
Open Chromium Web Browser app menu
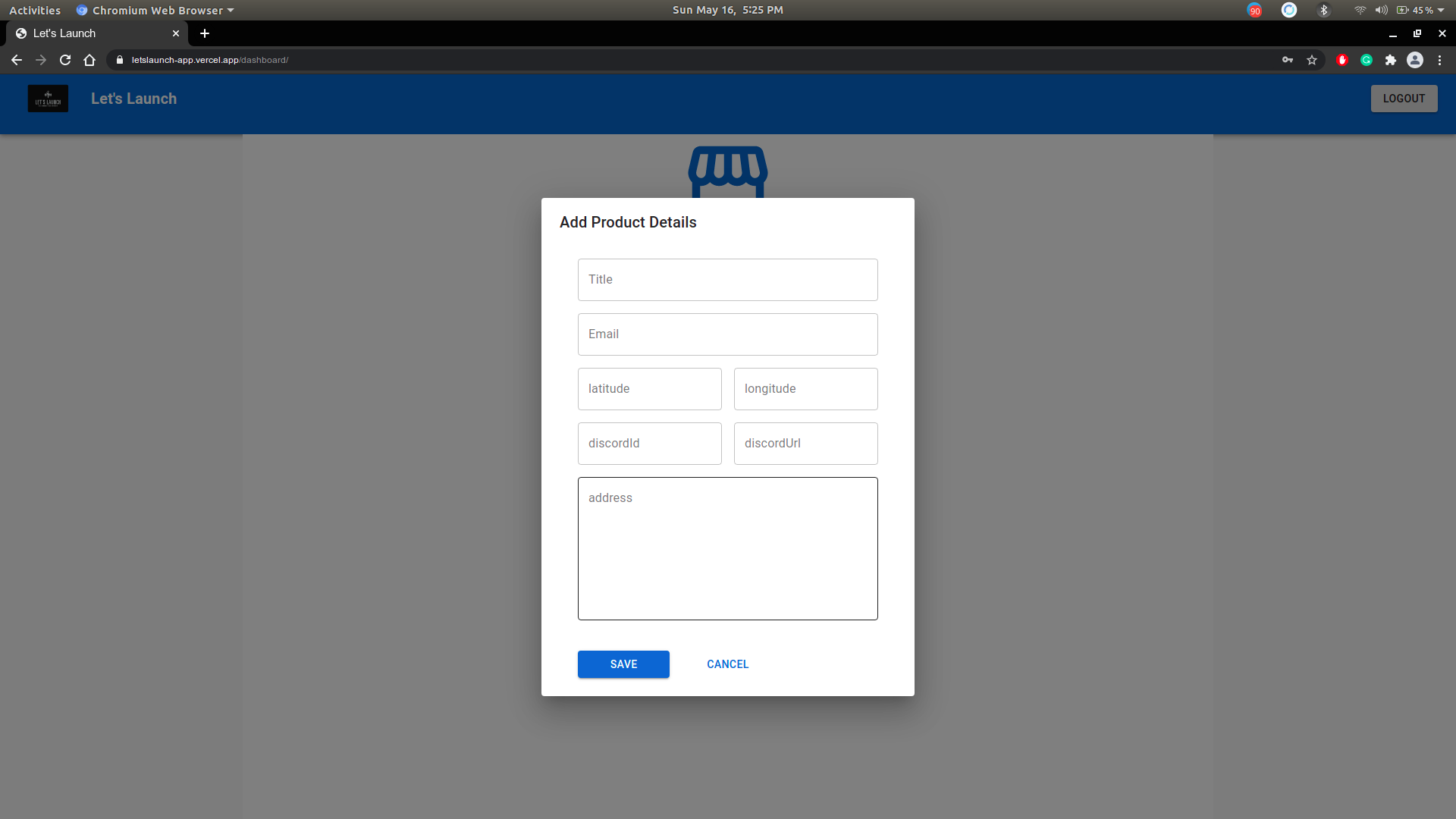156,10
